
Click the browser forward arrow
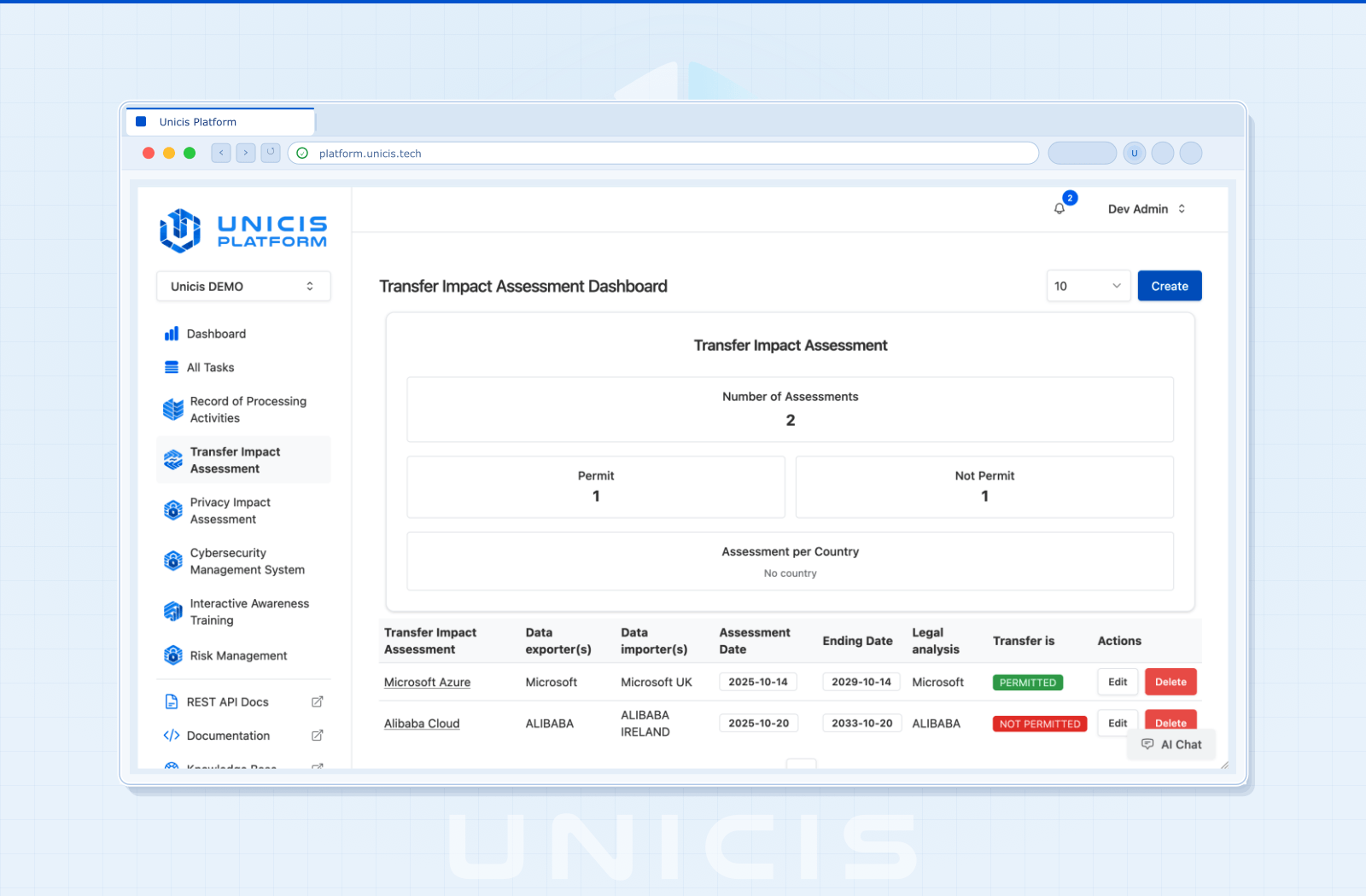point(246,153)
